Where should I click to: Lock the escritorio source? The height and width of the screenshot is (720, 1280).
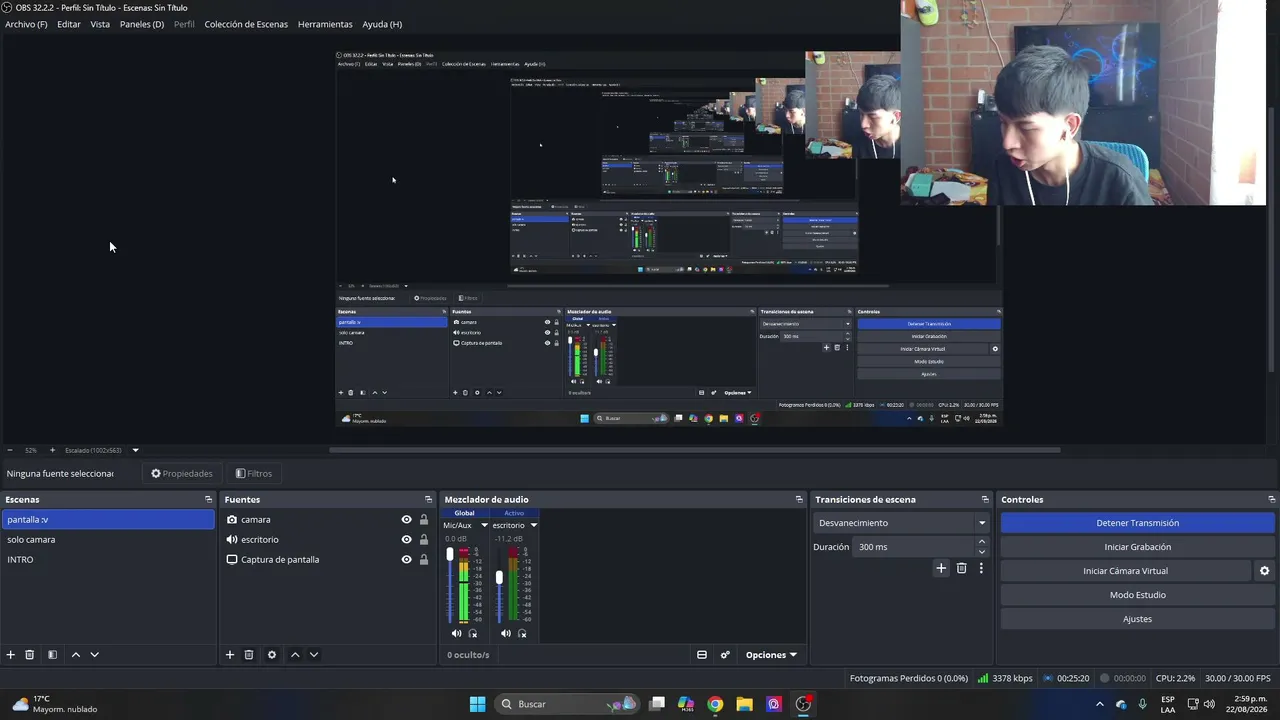point(424,540)
